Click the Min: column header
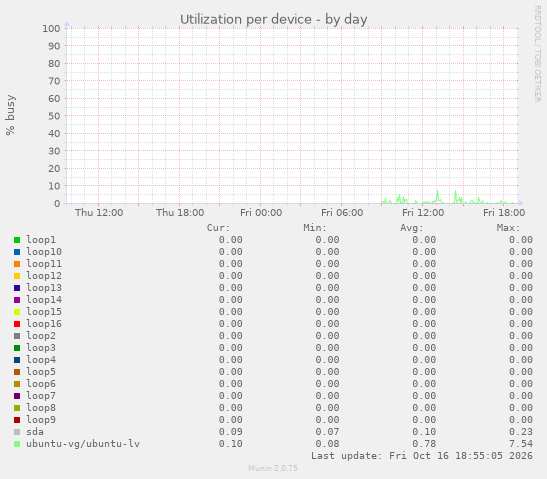 click(315, 228)
